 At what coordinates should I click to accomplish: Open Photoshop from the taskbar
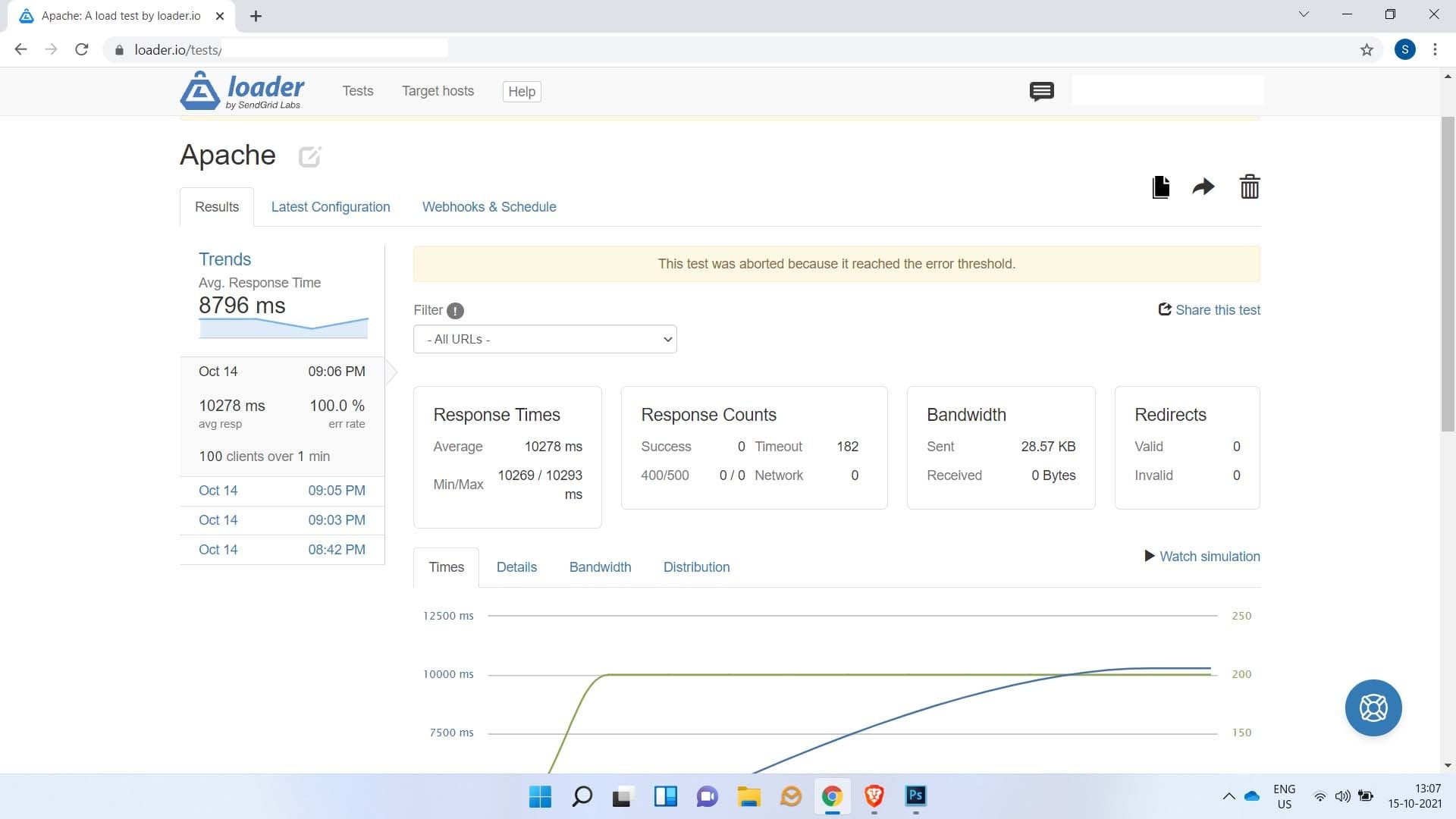click(x=915, y=796)
